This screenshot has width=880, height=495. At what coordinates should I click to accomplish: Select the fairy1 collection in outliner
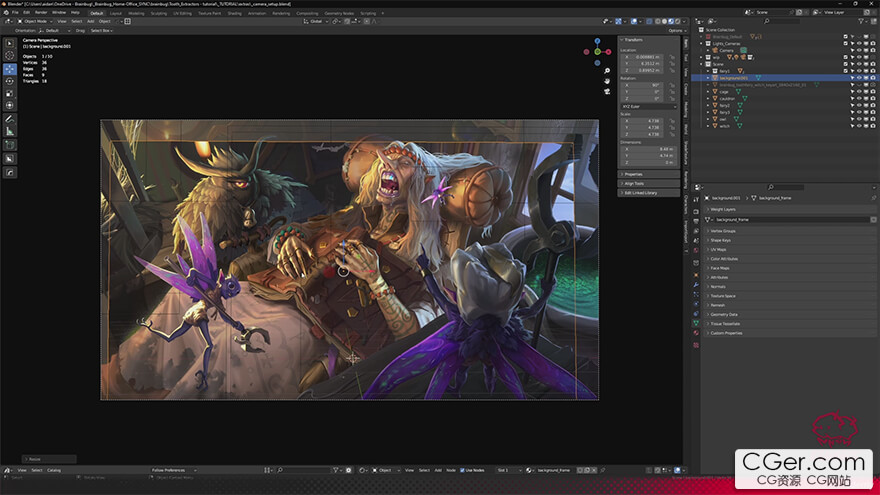tap(725, 71)
